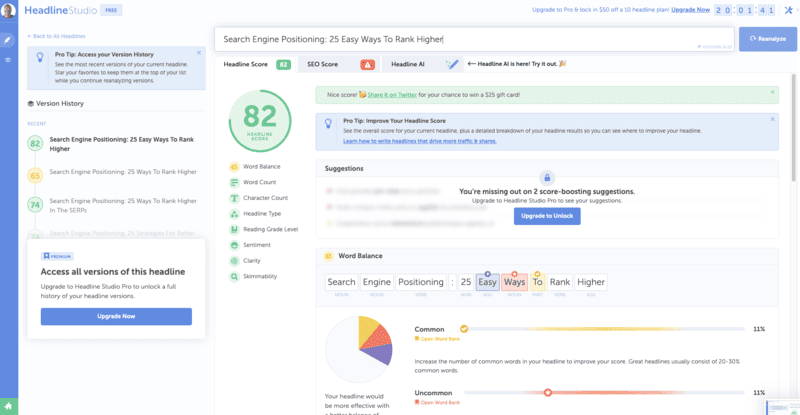Click the Headline AI magic pen icon
The width and height of the screenshot is (800, 415).
[452, 64]
